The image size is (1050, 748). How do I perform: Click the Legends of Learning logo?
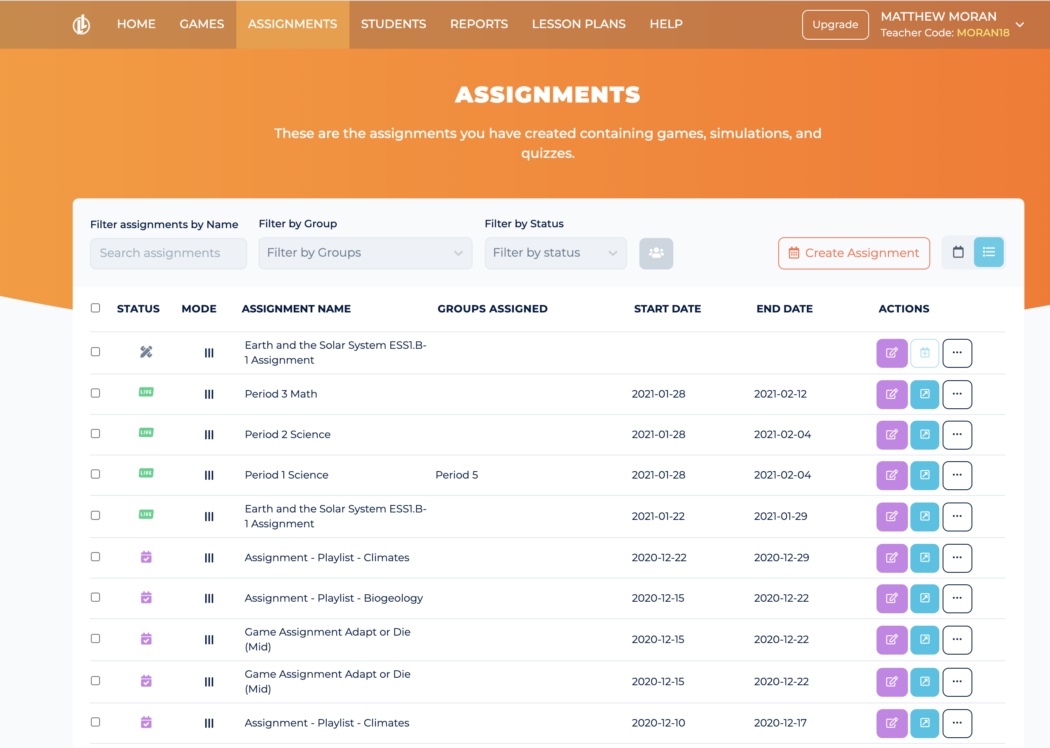coord(81,24)
